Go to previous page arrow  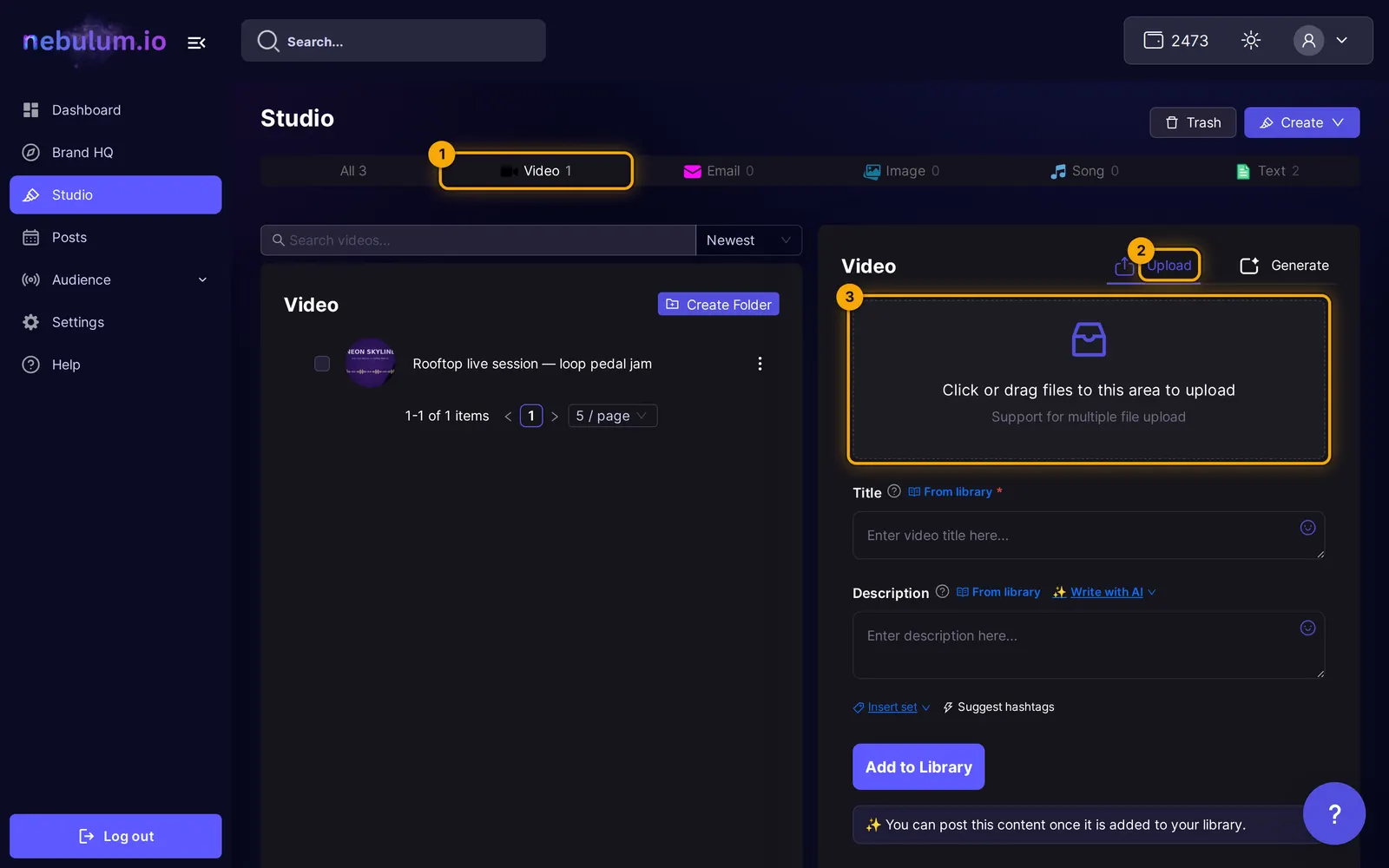pyautogui.click(x=508, y=417)
